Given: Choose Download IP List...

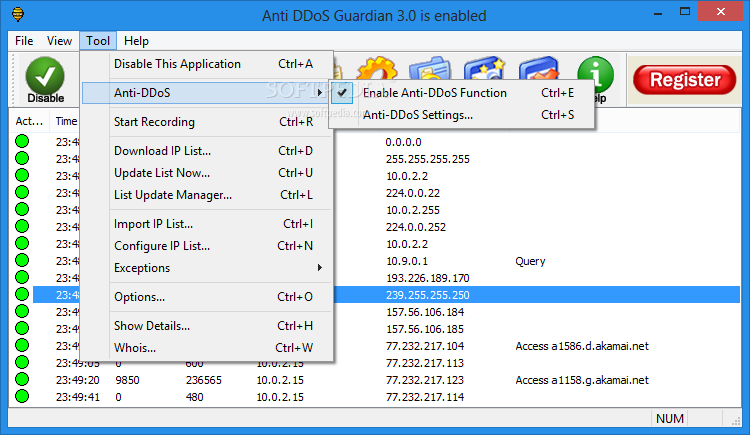Looking at the screenshot, I should pyautogui.click(x=207, y=151).
